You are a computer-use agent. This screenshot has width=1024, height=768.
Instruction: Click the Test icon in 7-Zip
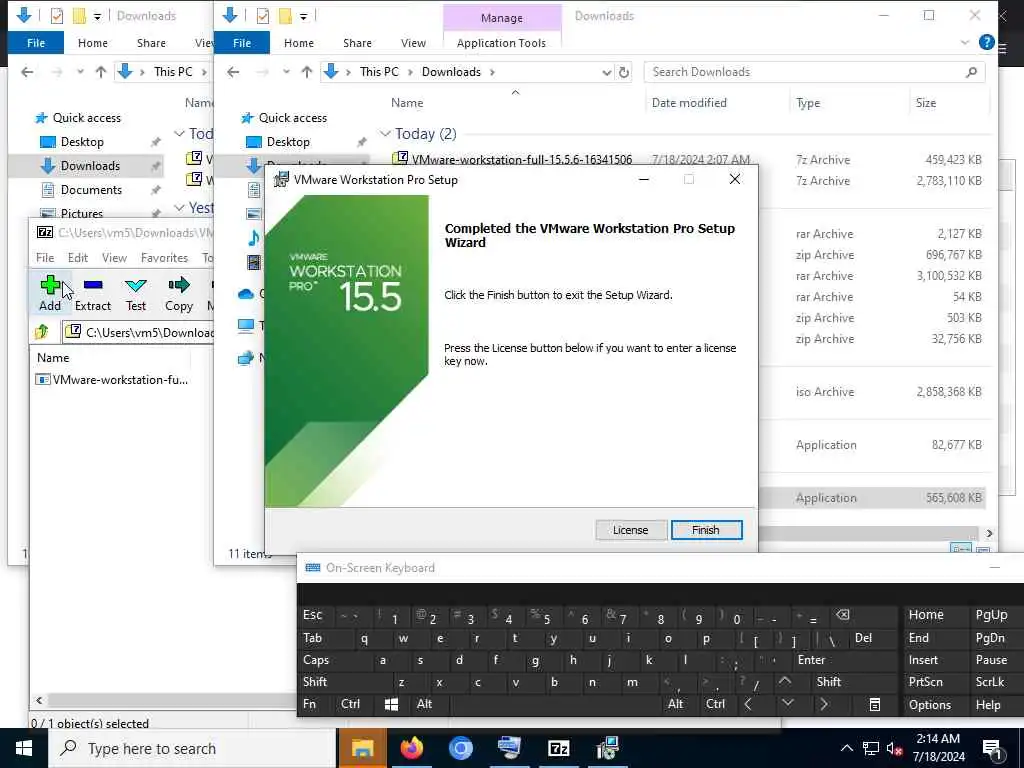coord(136,293)
